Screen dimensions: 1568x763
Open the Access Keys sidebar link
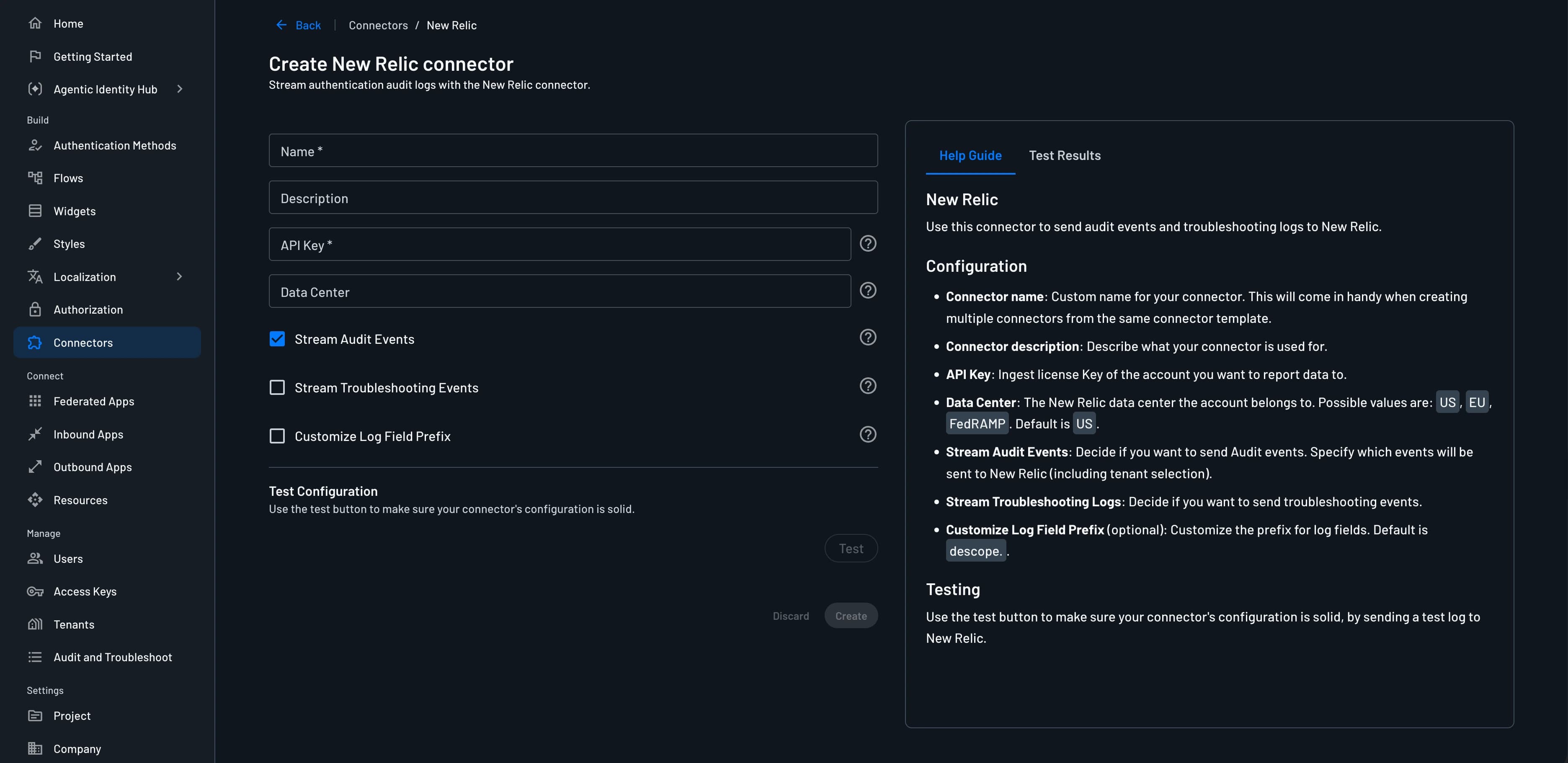[x=107, y=591]
